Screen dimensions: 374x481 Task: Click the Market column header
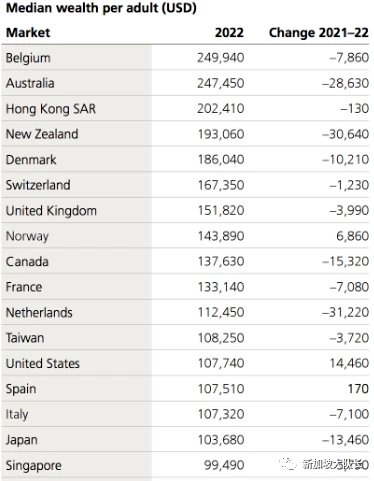pyautogui.click(x=28, y=33)
